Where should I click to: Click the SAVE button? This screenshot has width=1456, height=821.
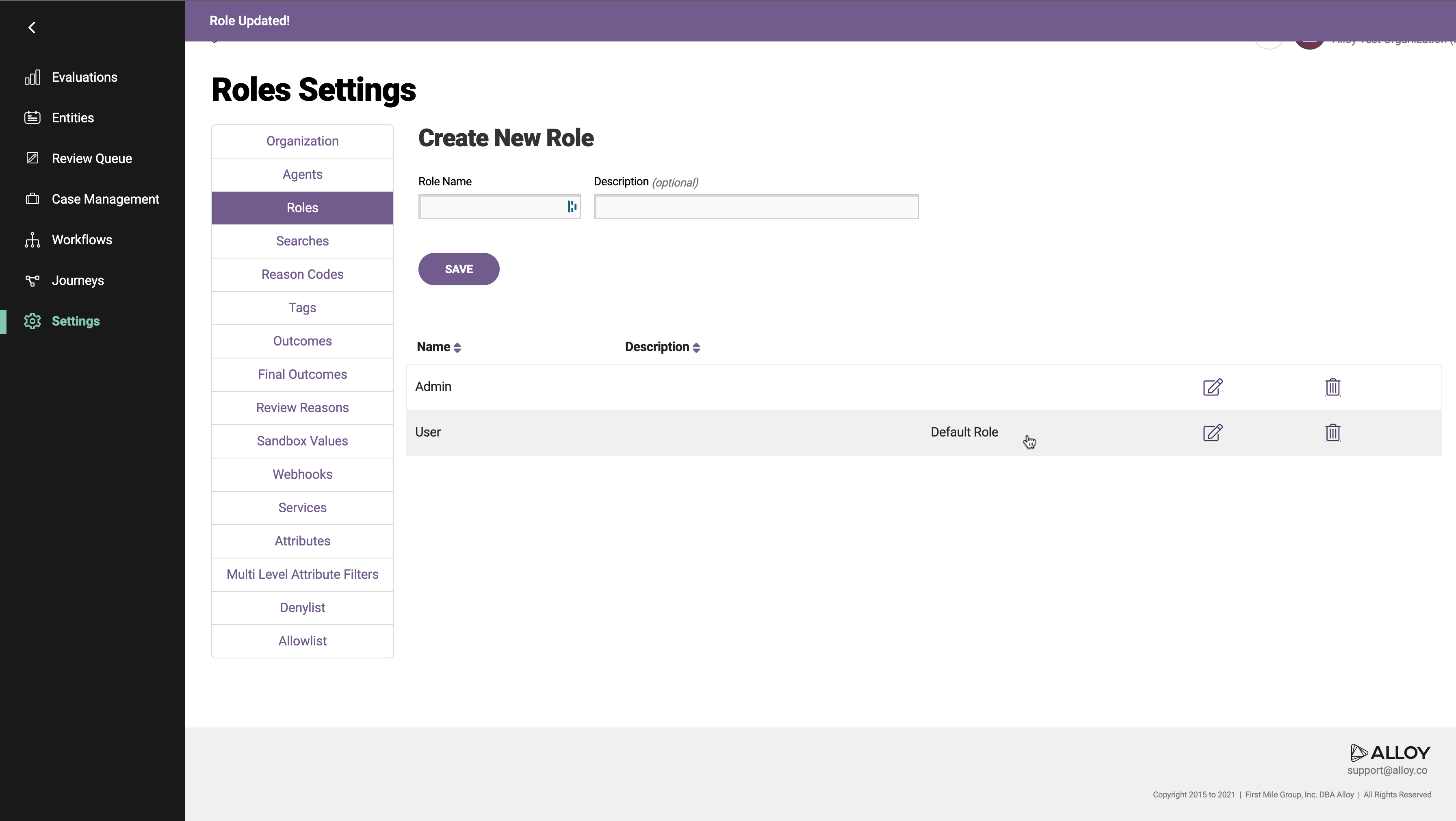pyautogui.click(x=458, y=269)
